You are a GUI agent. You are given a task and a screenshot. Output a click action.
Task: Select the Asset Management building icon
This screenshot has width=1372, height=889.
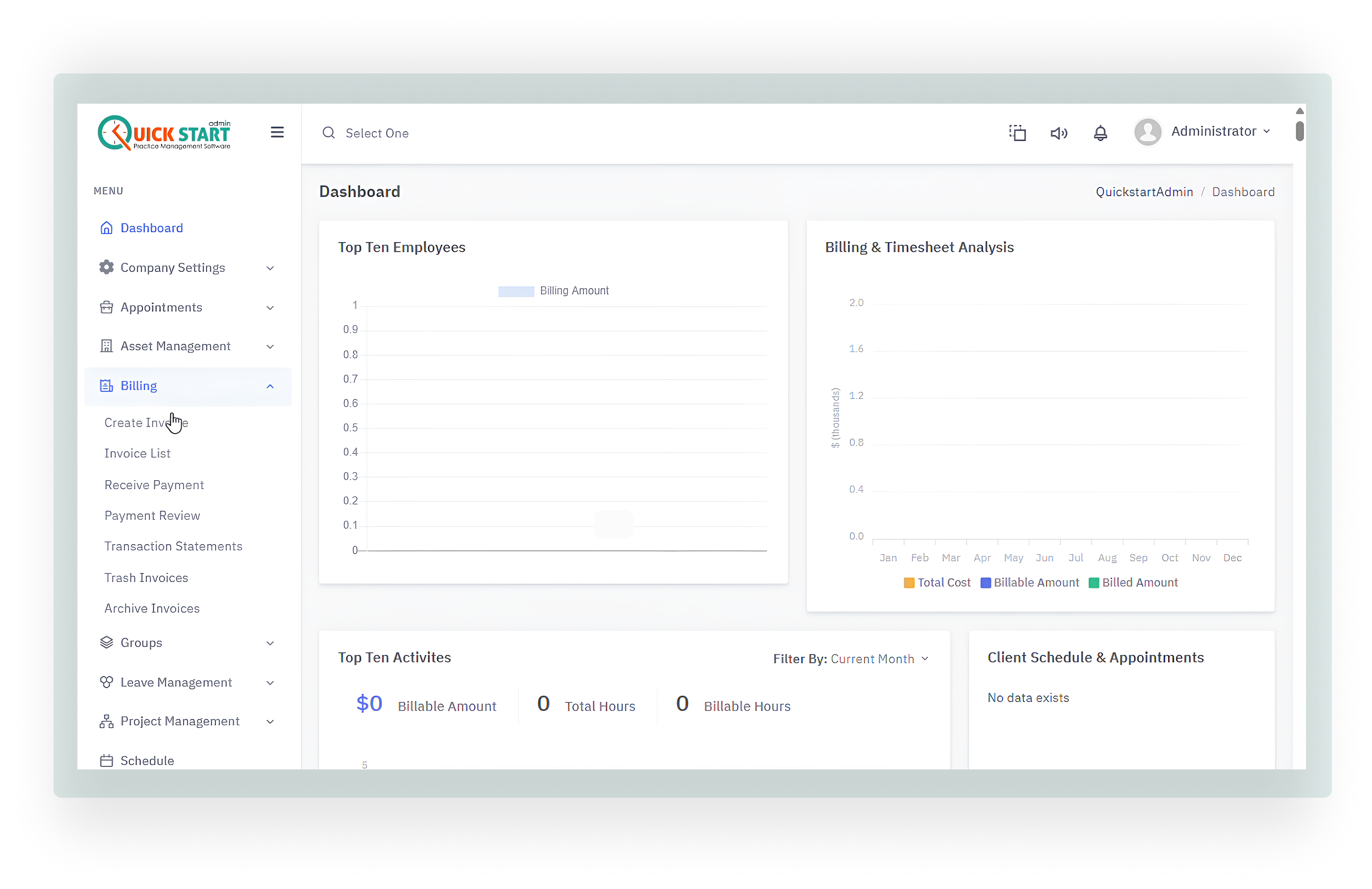click(107, 346)
